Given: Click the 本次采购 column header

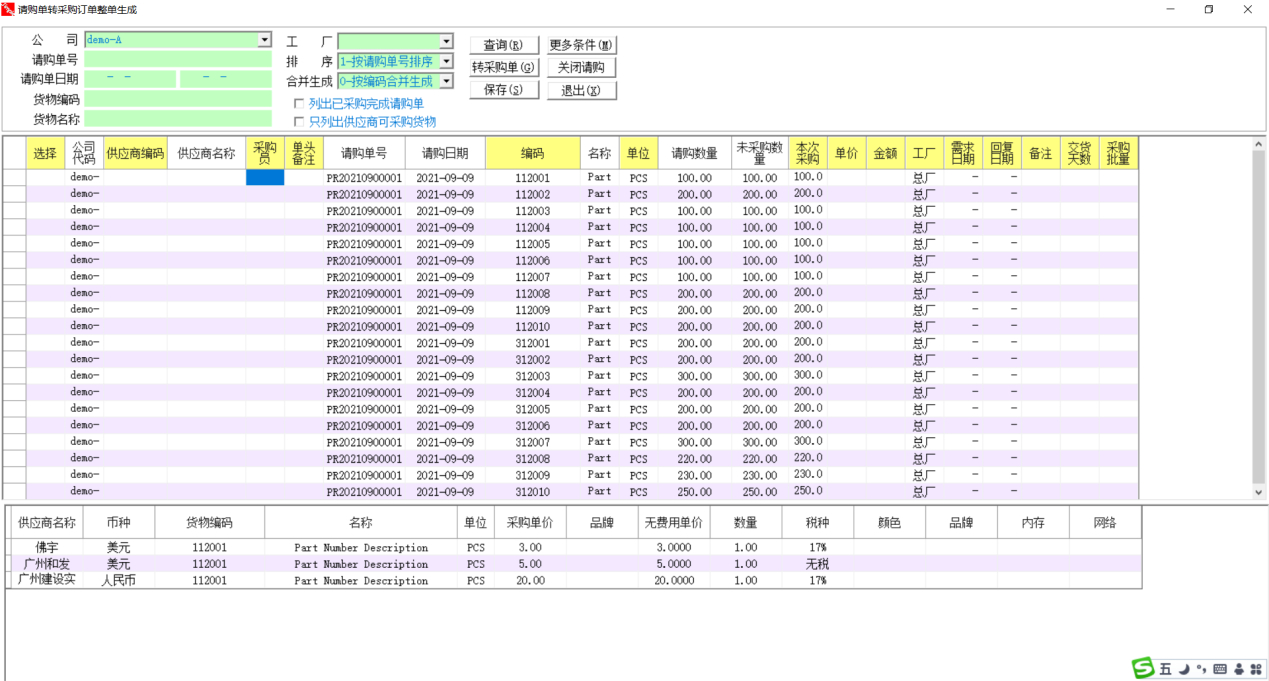Looking at the screenshot, I should (808, 153).
